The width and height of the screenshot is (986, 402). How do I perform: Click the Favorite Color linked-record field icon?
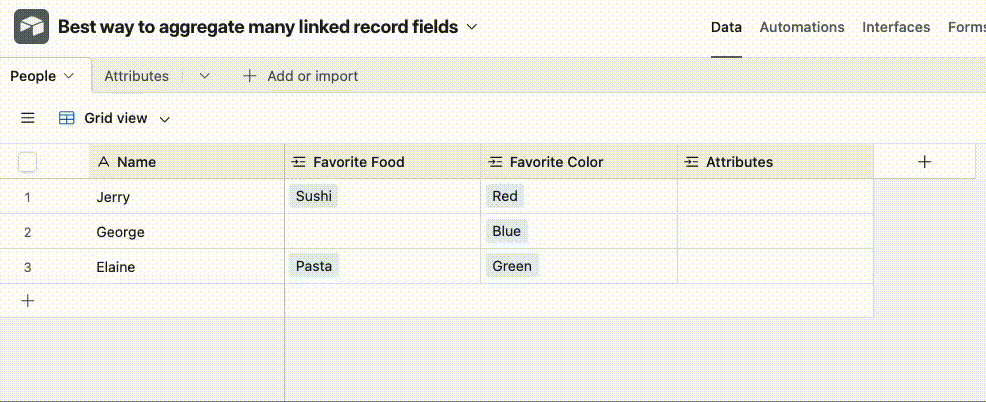[x=495, y=162]
